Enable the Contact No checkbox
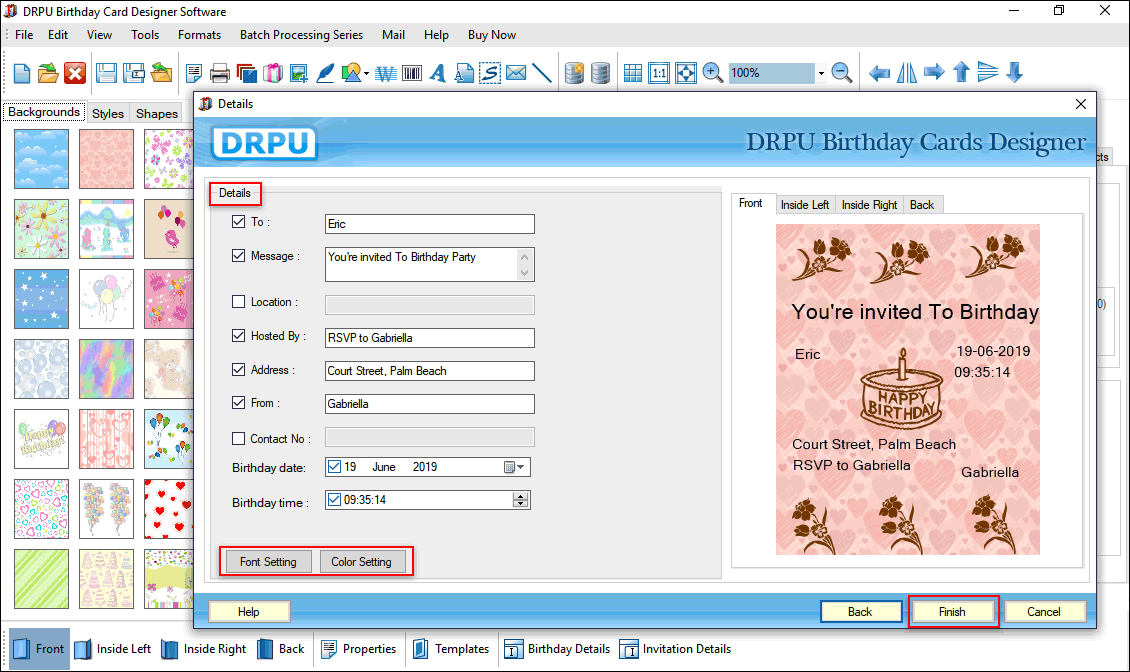 tap(239, 438)
